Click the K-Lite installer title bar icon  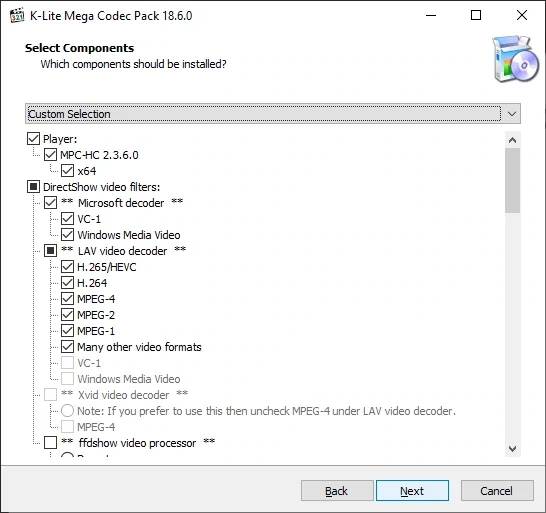point(17,16)
